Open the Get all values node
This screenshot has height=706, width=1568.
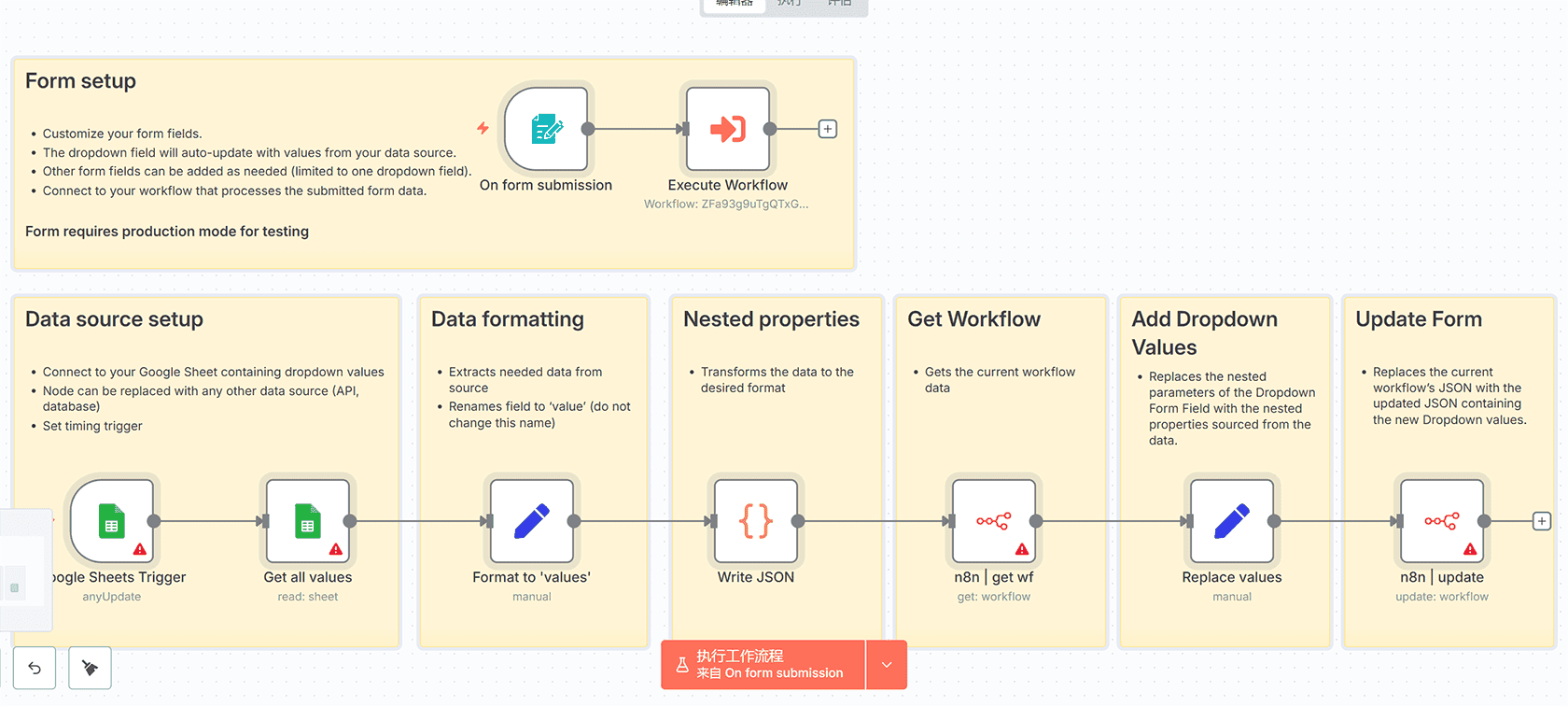[x=307, y=521]
